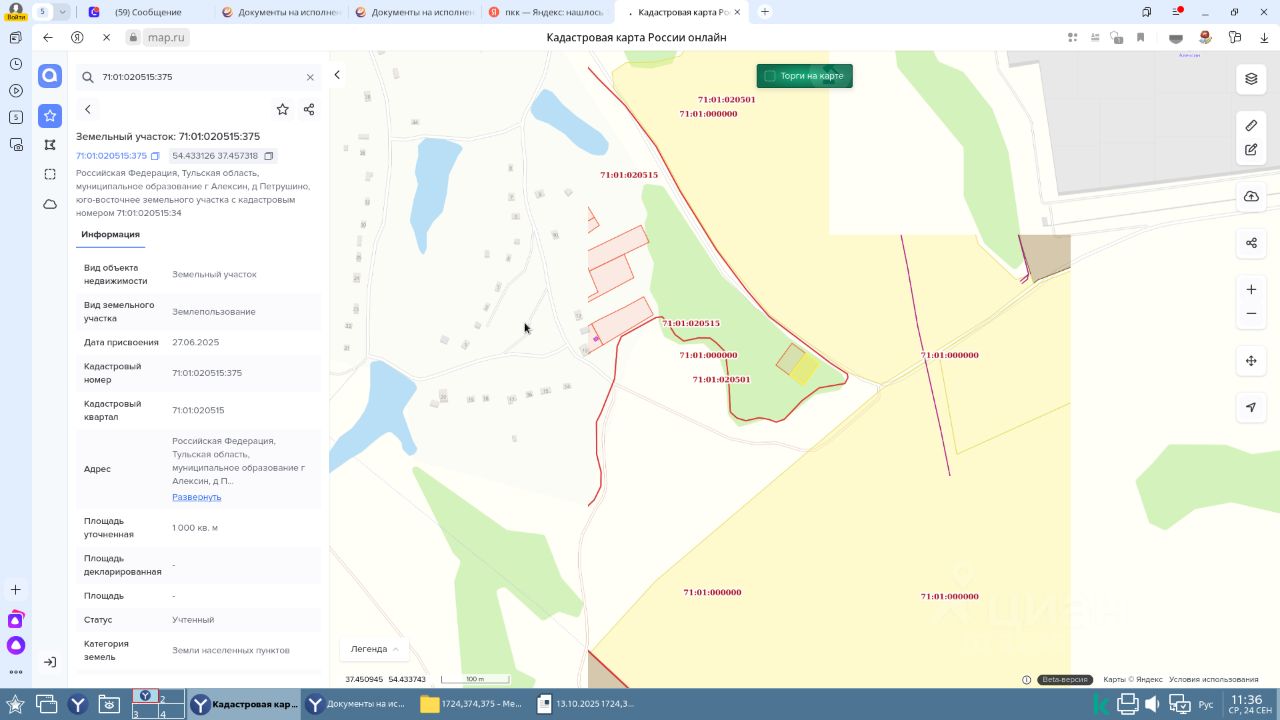Click the cadastral number link 71:01:020515:375
1280x720 pixels.
tap(111, 156)
